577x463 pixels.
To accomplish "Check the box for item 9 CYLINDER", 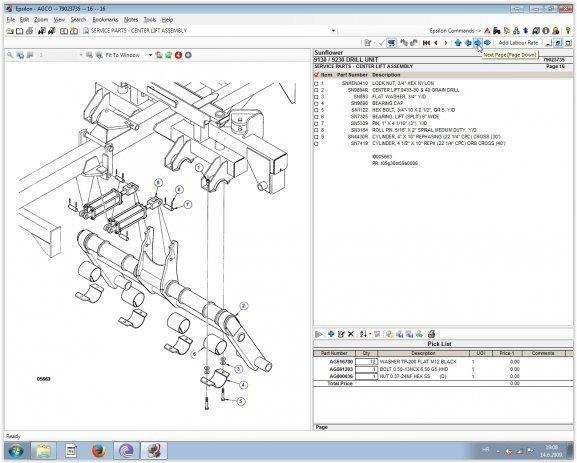I will [316, 137].
